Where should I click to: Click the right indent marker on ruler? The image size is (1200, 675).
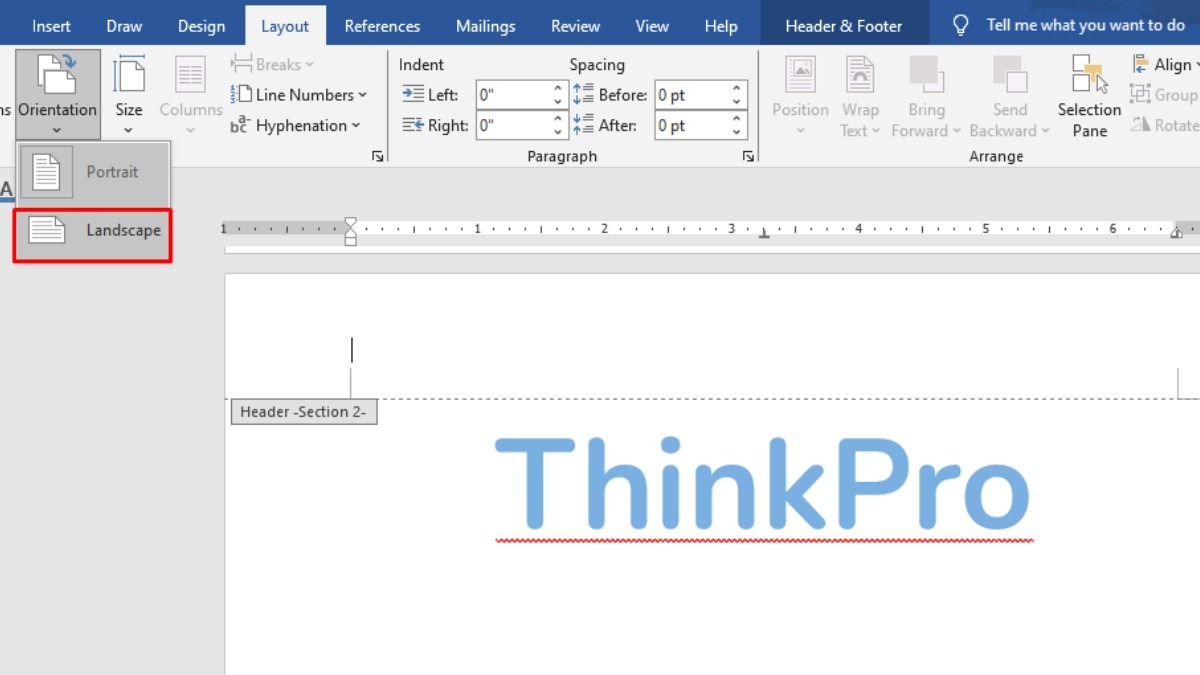[x=1176, y=233]
